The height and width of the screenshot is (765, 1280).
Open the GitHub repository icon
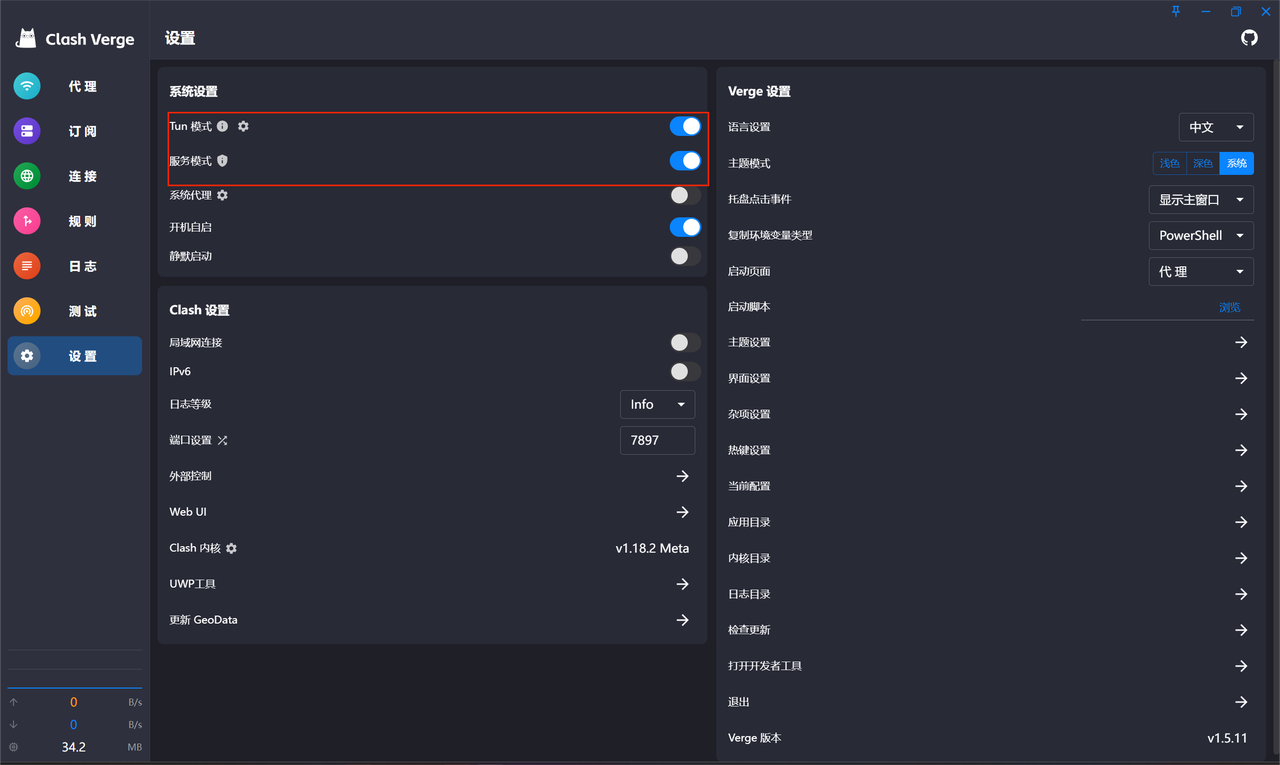pyautogui.click(x=1249, y=38)
